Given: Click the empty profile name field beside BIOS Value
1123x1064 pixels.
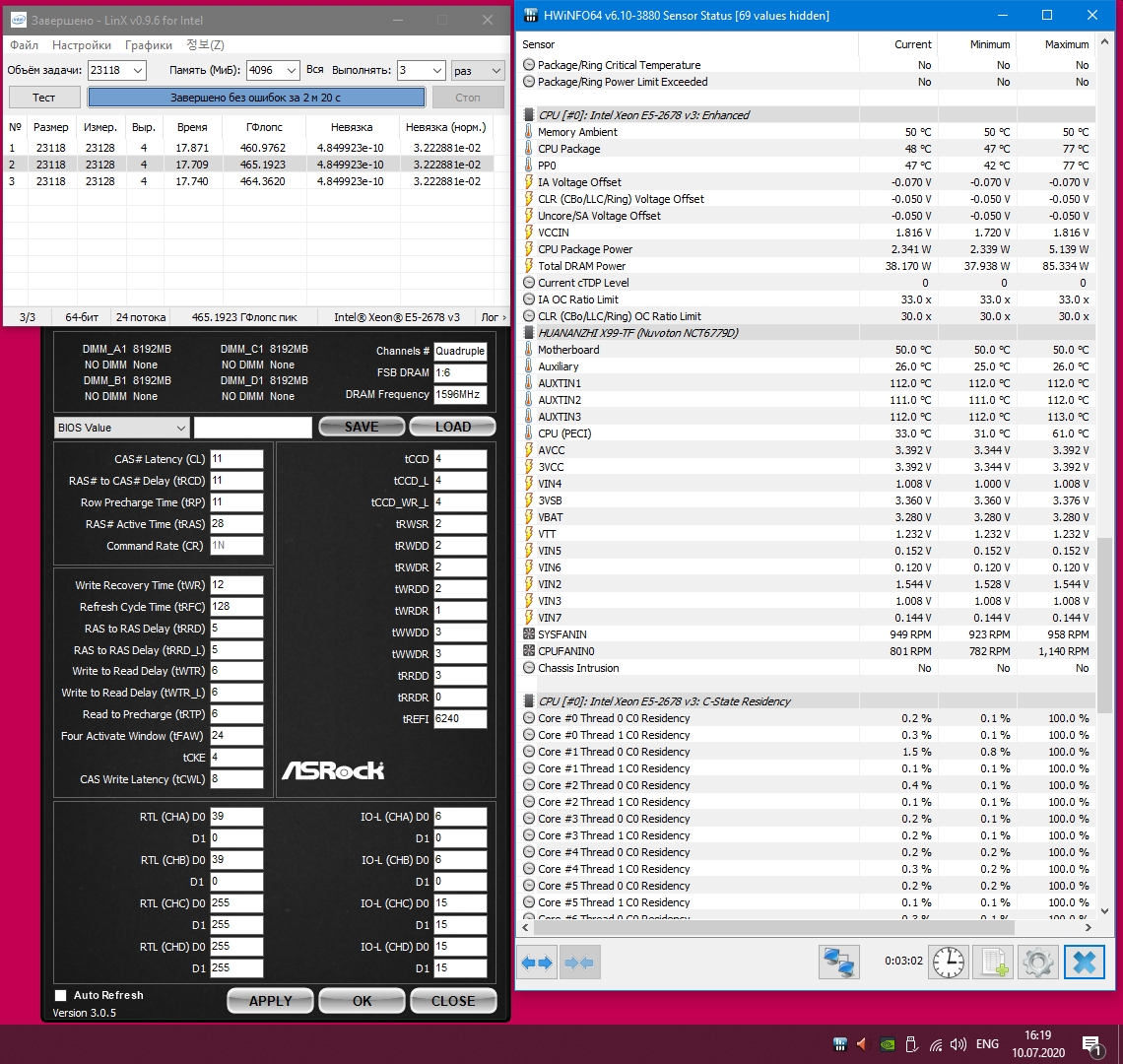Looking at the screenshot, I should (x=253, y=428).
